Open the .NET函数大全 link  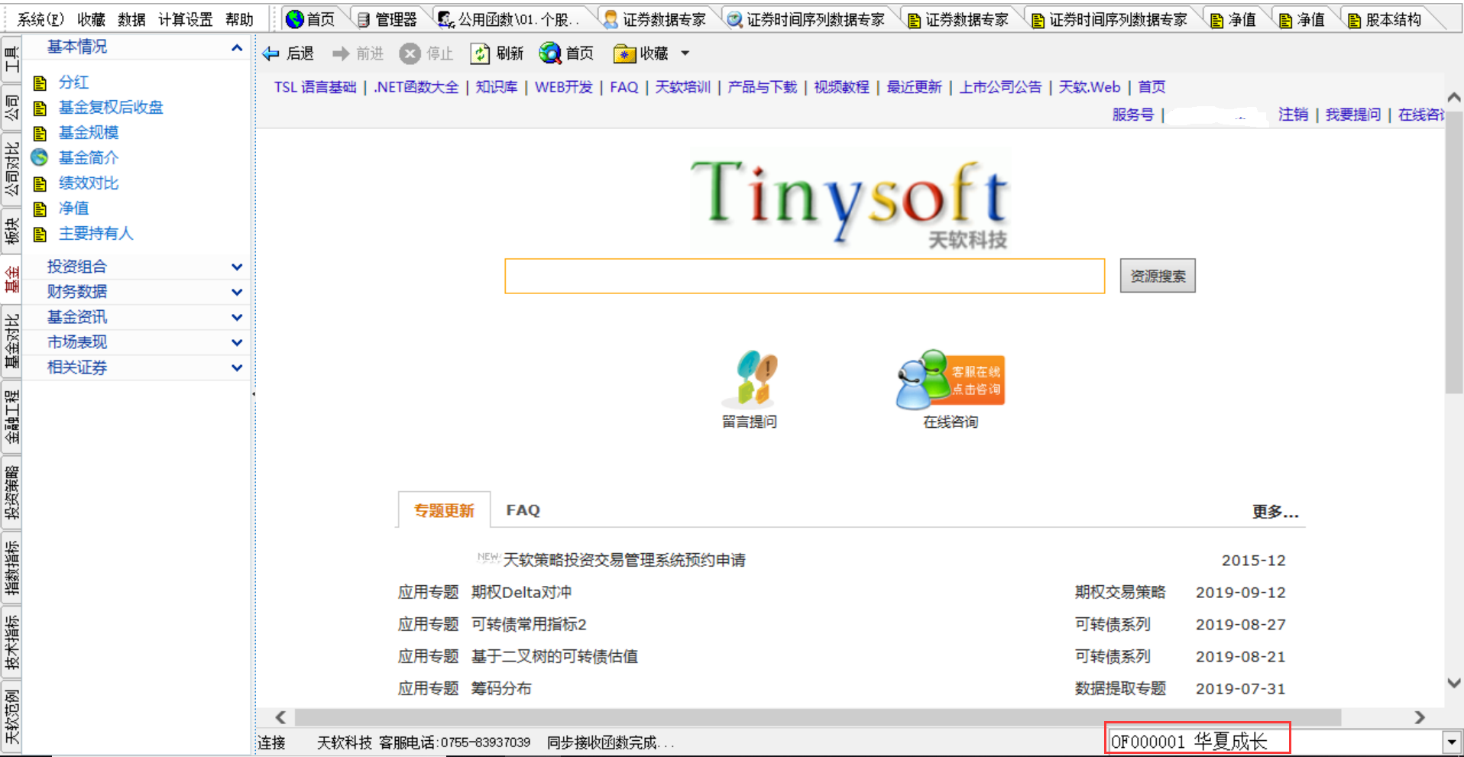pyautogui.click(x=416, y=87)
